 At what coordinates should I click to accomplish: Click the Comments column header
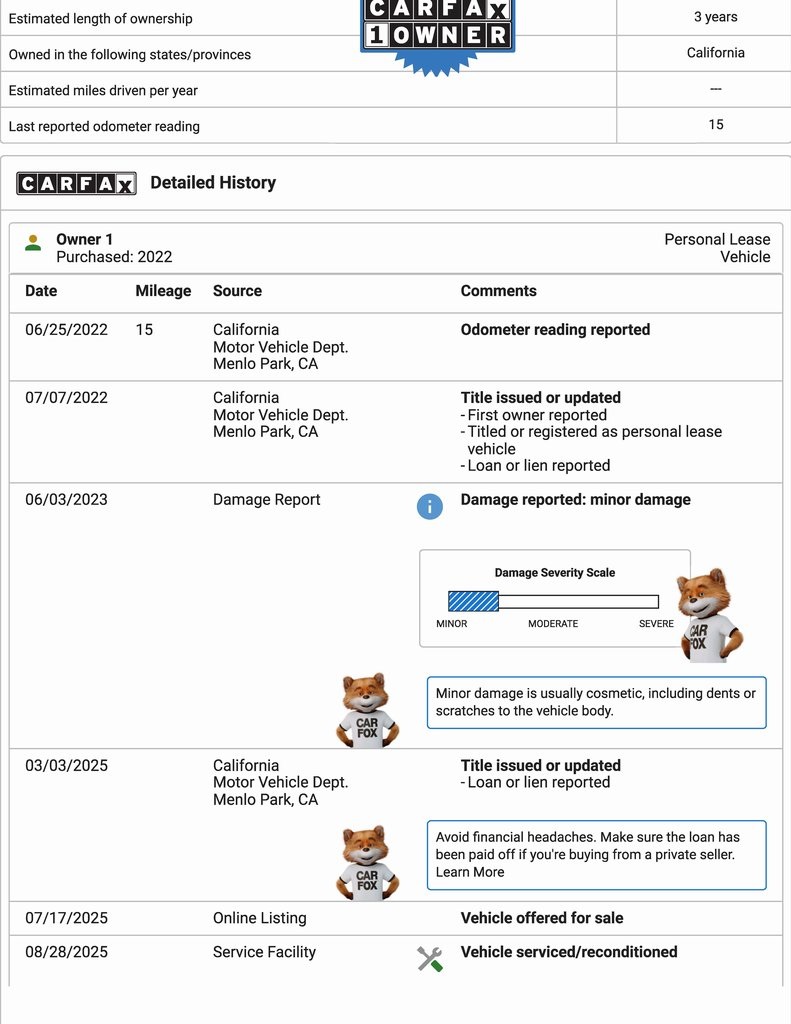(x=498, y=291)
